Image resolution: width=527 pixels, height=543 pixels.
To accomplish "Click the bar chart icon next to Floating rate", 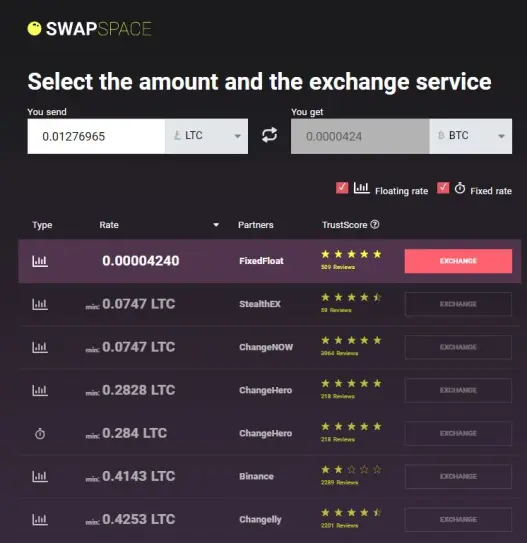I will [361, 188].
